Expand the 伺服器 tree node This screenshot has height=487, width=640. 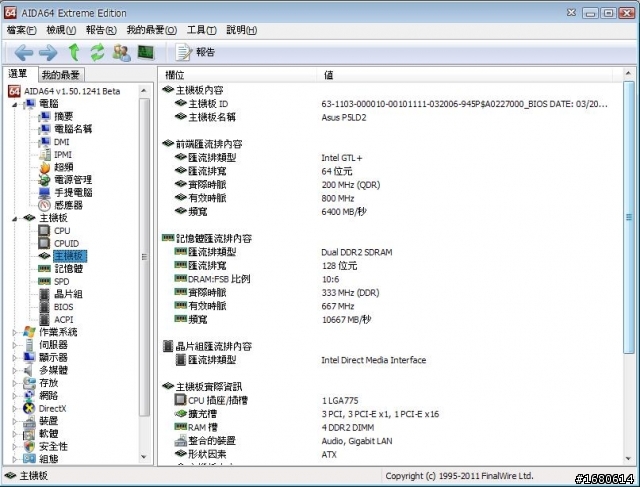(x=15, y=345)
